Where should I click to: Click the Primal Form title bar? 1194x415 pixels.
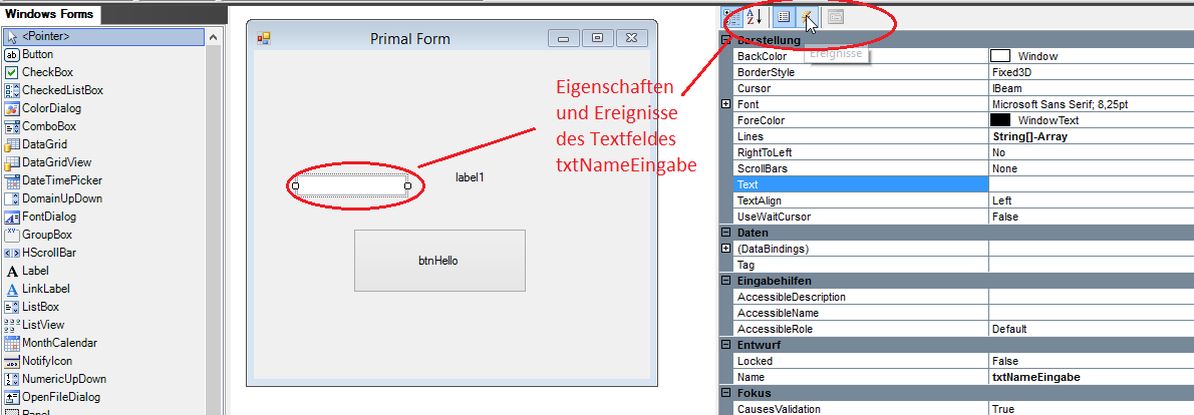[x=410, y=38]
